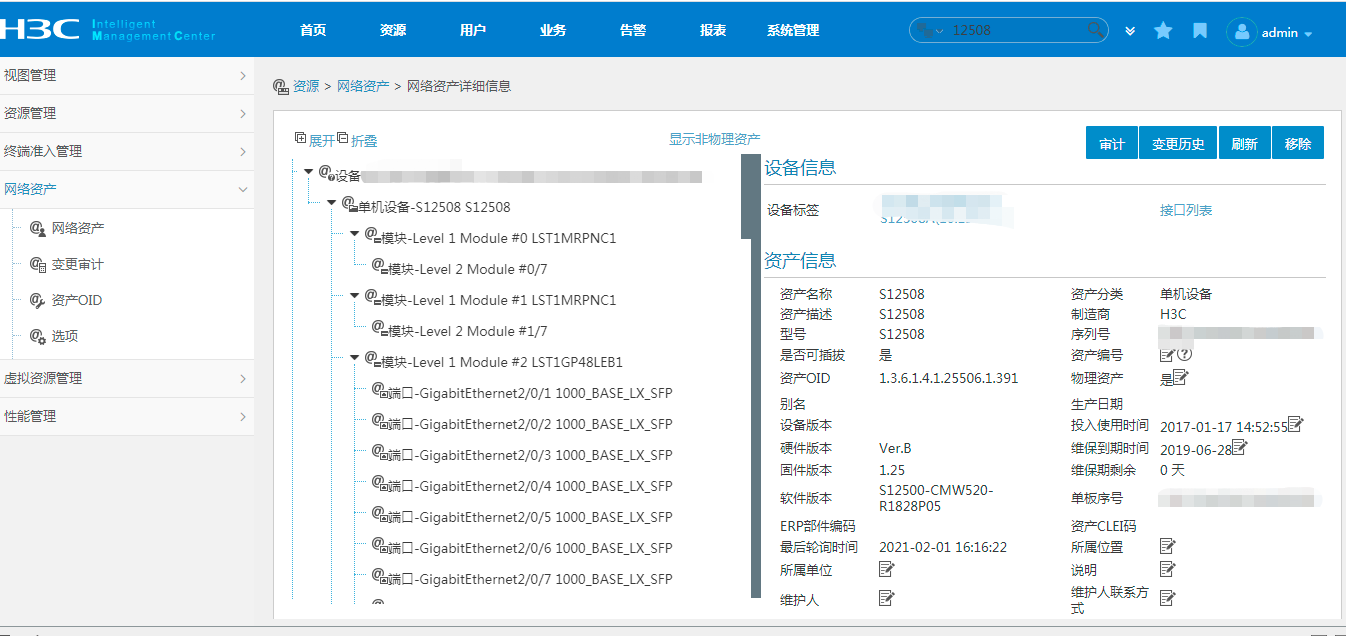Screen dimensions: 1346x636
Task: Click the help question icon beside 资产编号
Action: 1185,354
